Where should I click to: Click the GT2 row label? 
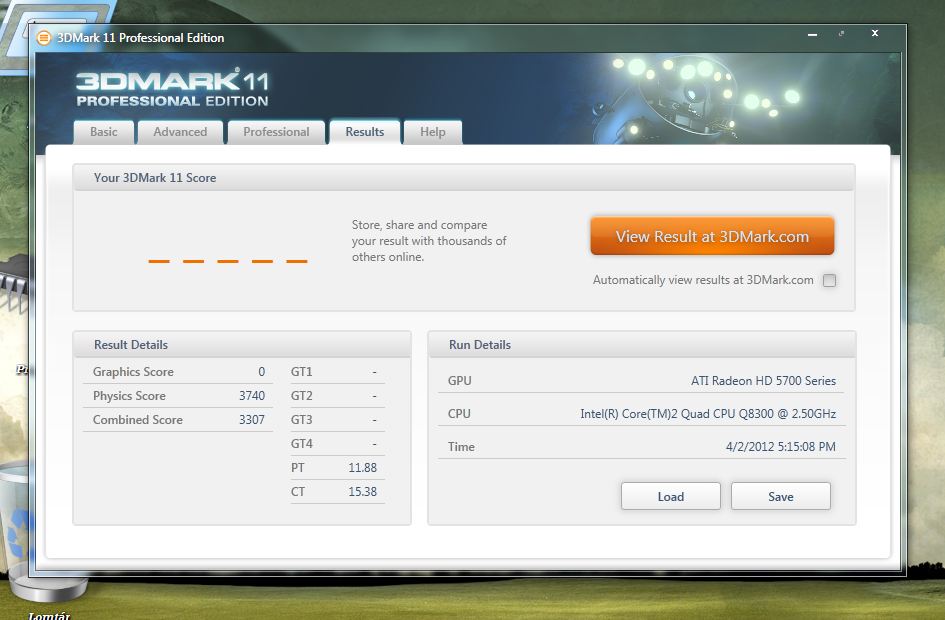[301, 396]
